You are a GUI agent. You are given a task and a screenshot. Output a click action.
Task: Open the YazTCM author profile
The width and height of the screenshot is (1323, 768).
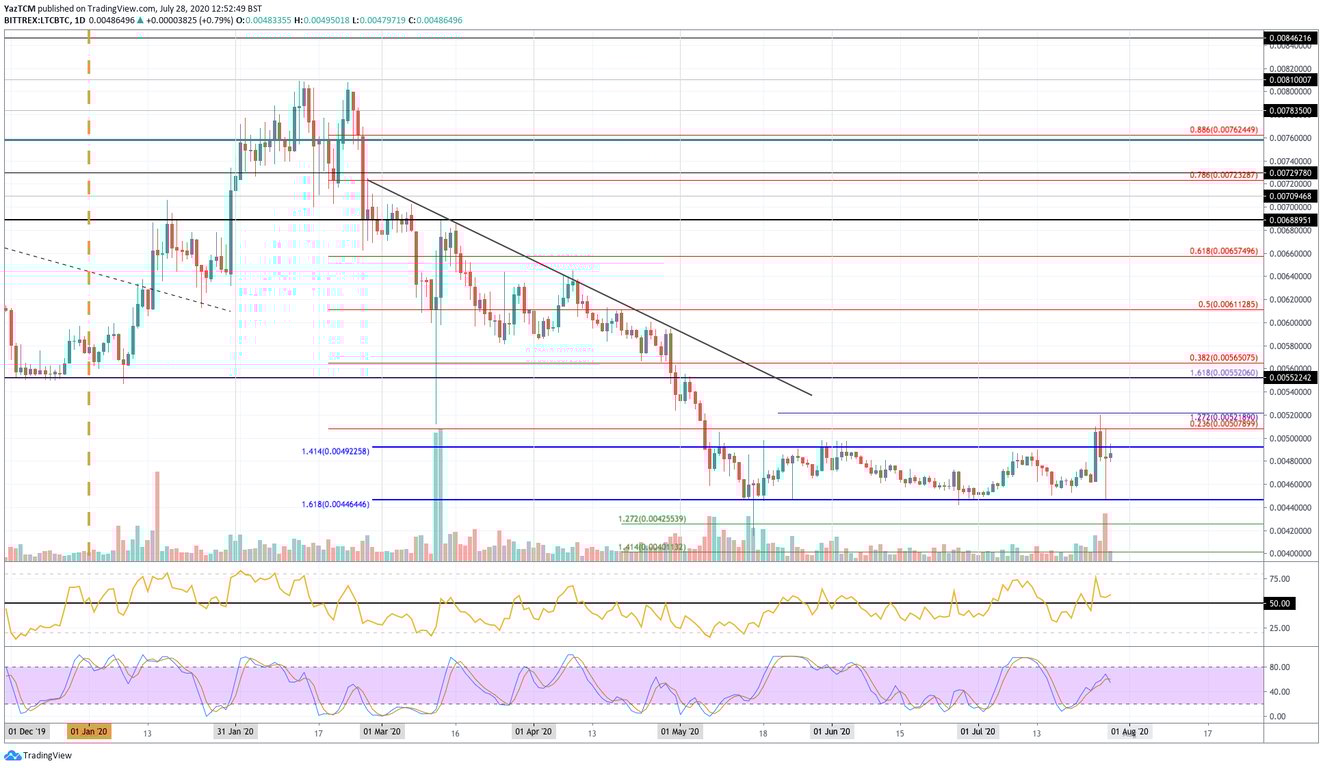pyautogui.click(x=22, y=7)
